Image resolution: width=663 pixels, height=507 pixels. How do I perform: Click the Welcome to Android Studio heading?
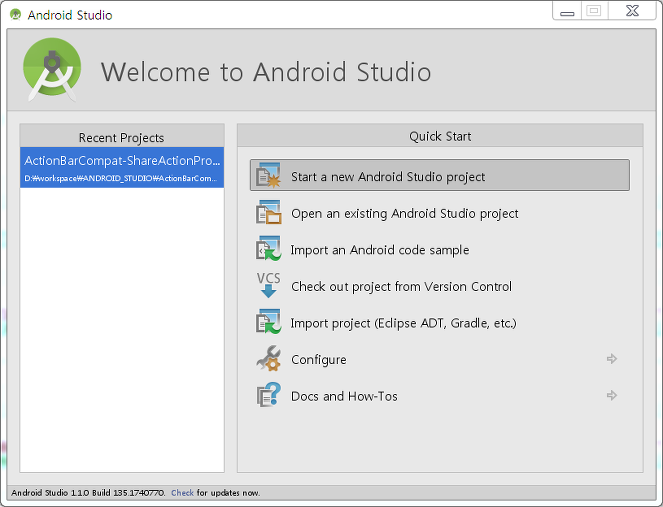coord(266,72)
